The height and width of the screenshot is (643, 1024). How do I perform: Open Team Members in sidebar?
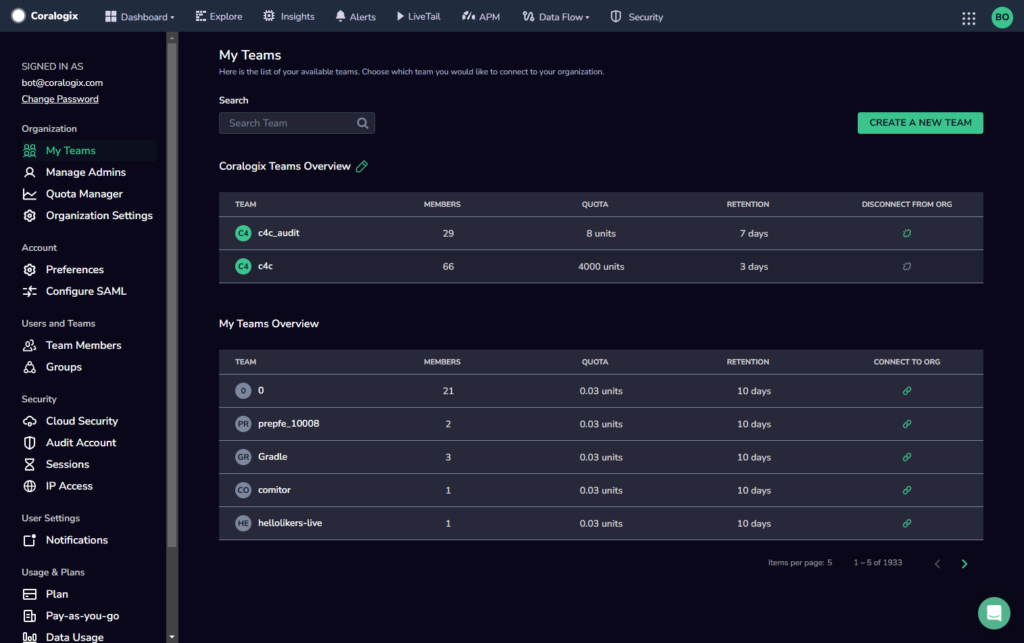[x=72, y=345]
